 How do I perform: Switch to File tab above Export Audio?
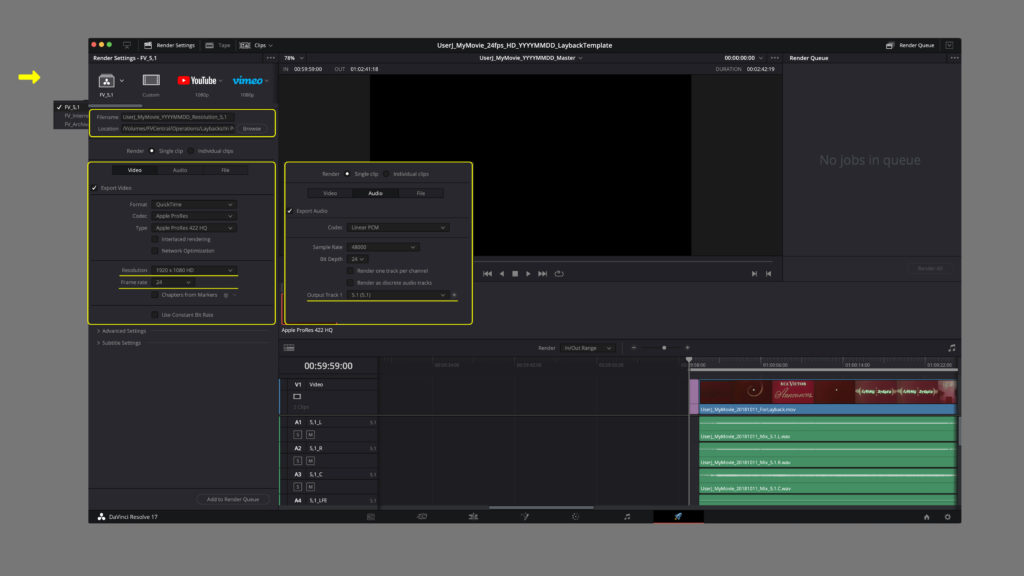(421, 193)
